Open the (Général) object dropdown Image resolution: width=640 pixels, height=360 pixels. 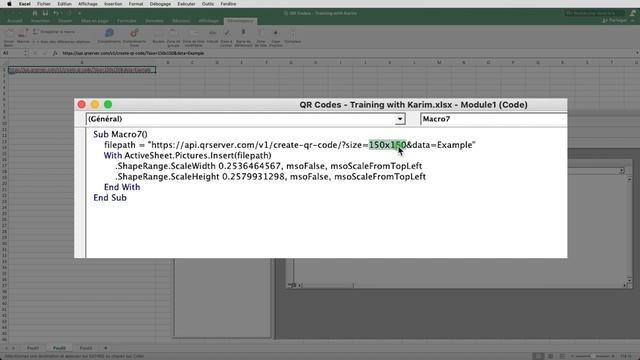tap(400, 119)
